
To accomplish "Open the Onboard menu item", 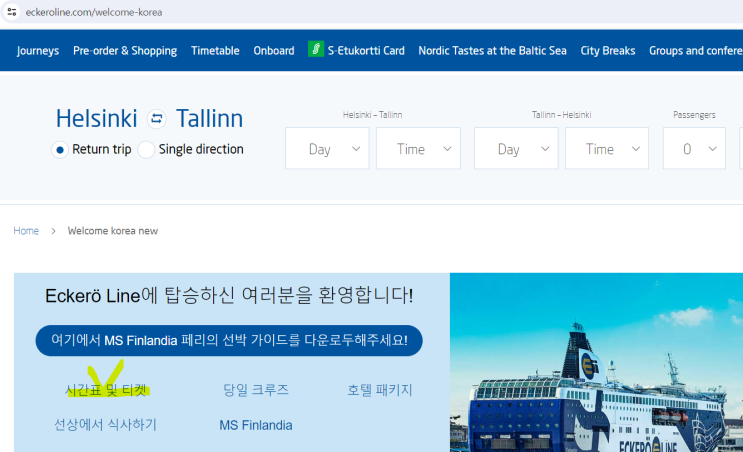I will (x=274, y=51).
